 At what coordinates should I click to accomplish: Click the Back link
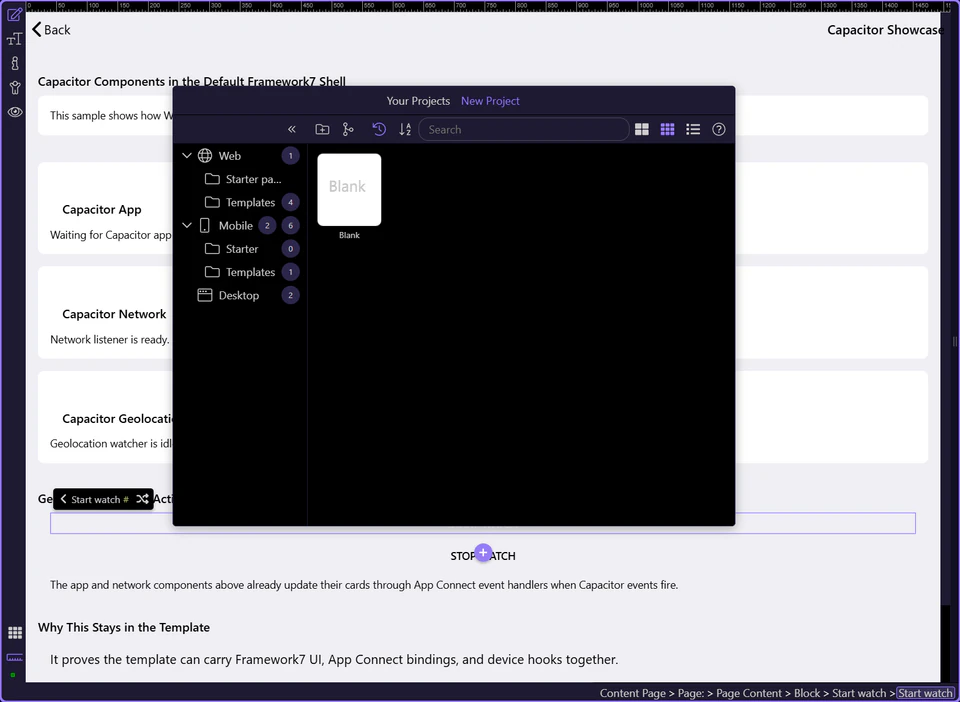[x=51, y=29]
